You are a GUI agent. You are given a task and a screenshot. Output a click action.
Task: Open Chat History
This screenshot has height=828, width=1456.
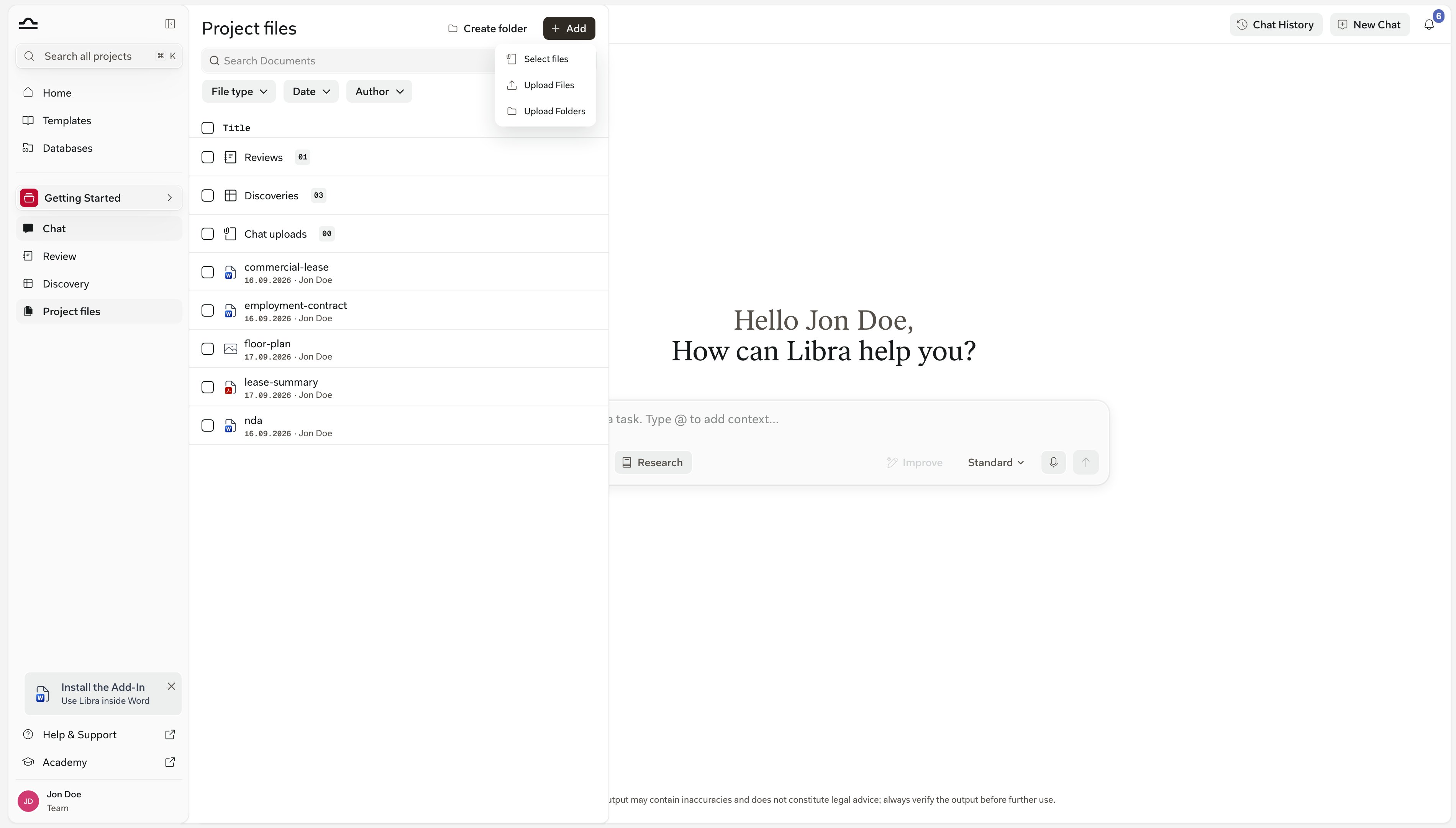(1276, 25)
